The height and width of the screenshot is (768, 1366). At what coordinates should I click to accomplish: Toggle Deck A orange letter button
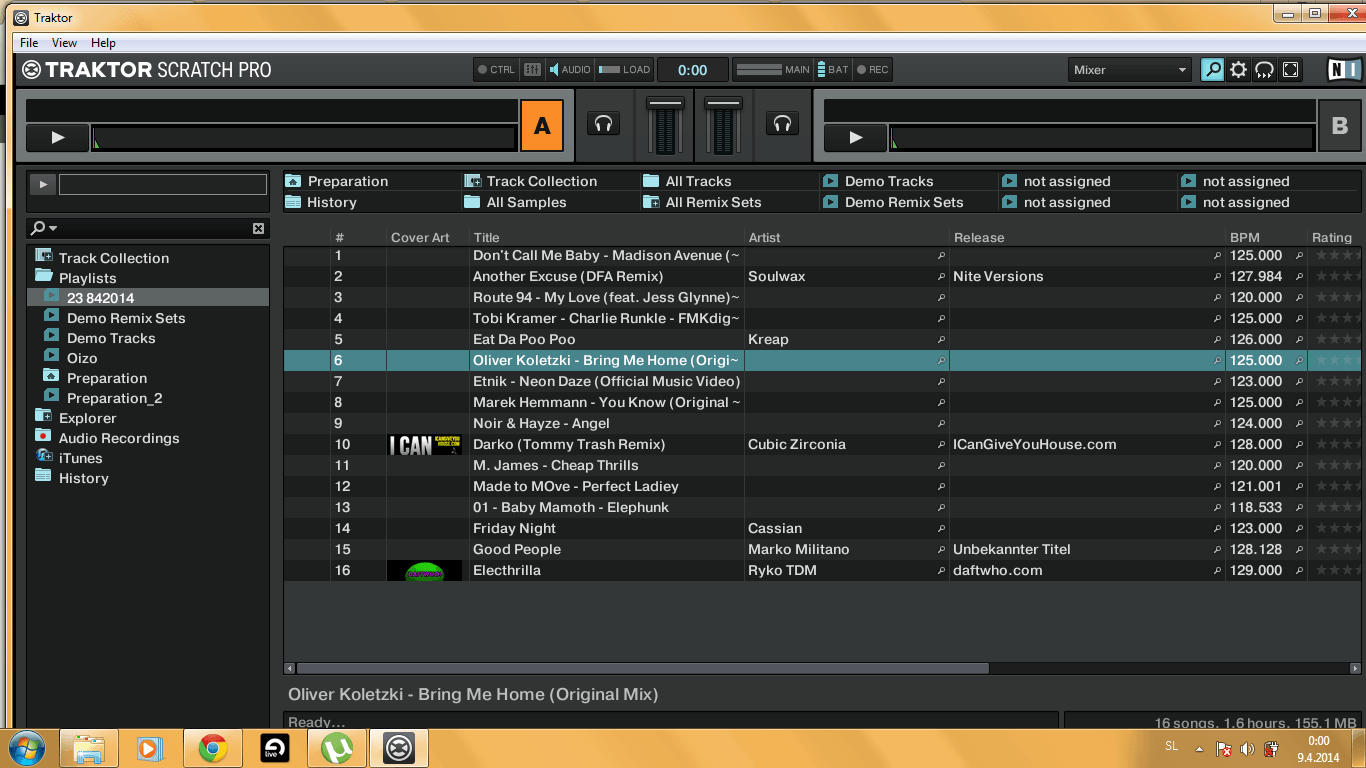(x=542, y=126)
